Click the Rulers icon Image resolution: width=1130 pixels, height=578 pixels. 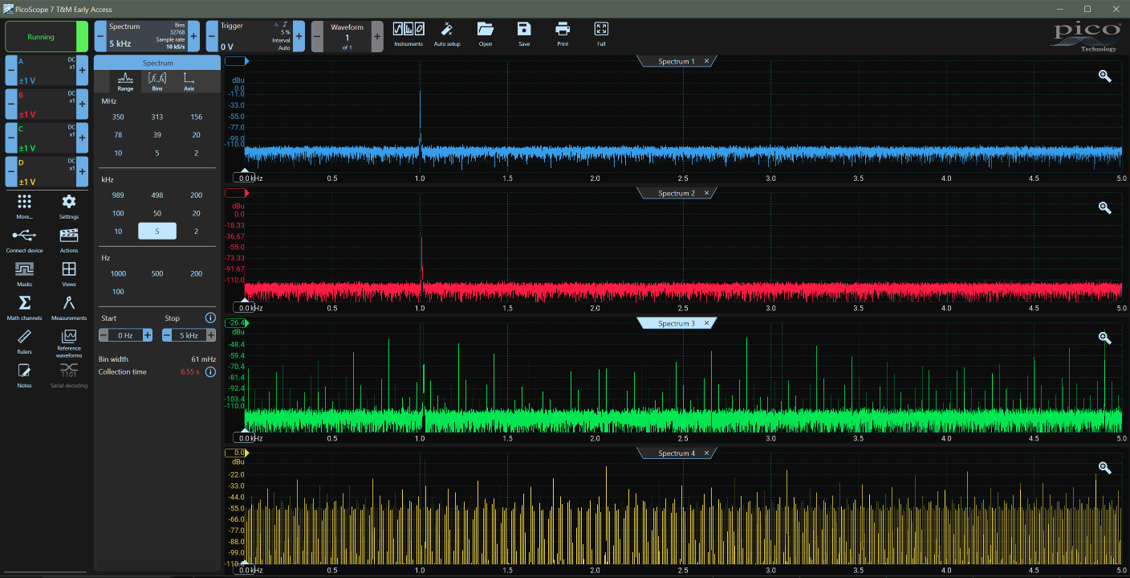pyautogui.click(x=24, y=341)
